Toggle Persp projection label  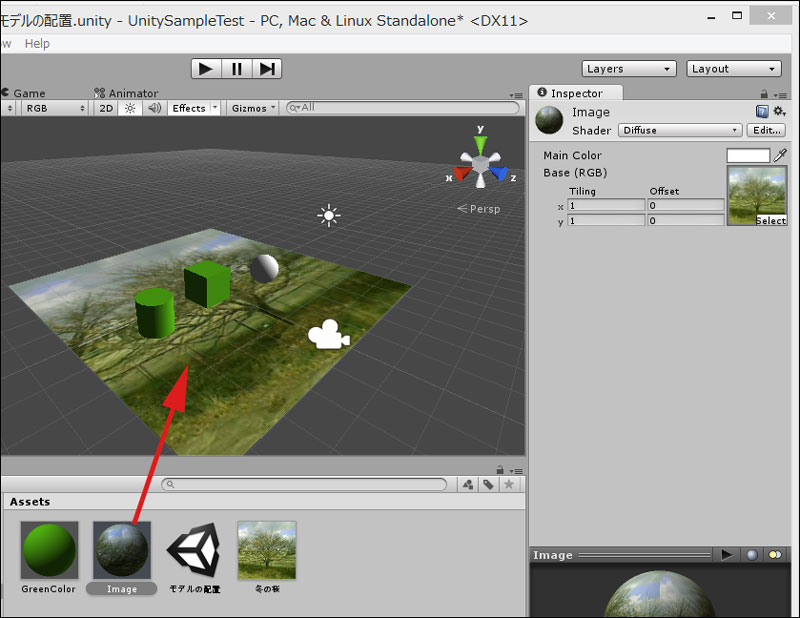tap(479, 209)
